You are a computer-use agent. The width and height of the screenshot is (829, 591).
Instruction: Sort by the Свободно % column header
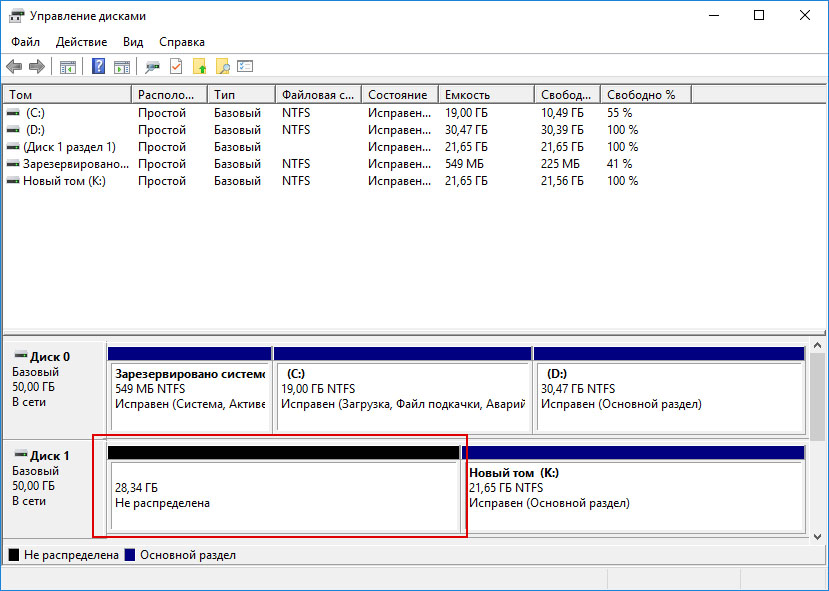point(646,95)
